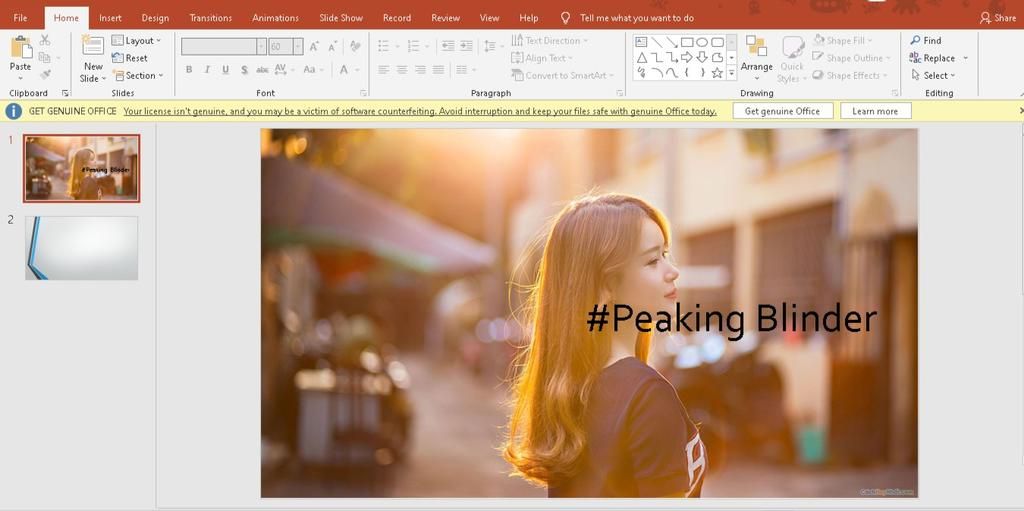Insert a New Slide
Image resolution: width=1024 pixels, height=511 pixels.
coord(93,59)
